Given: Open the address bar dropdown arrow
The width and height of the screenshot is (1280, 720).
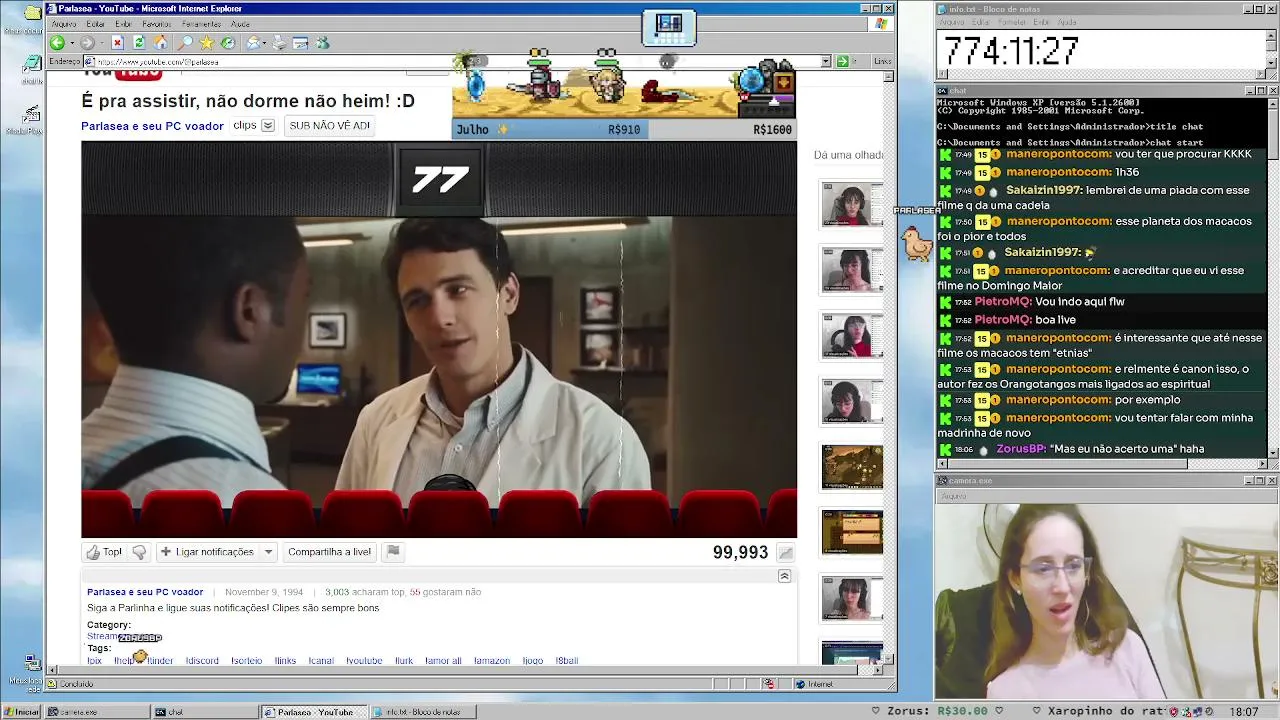Looking at the screenshot, I should [826, 61].
